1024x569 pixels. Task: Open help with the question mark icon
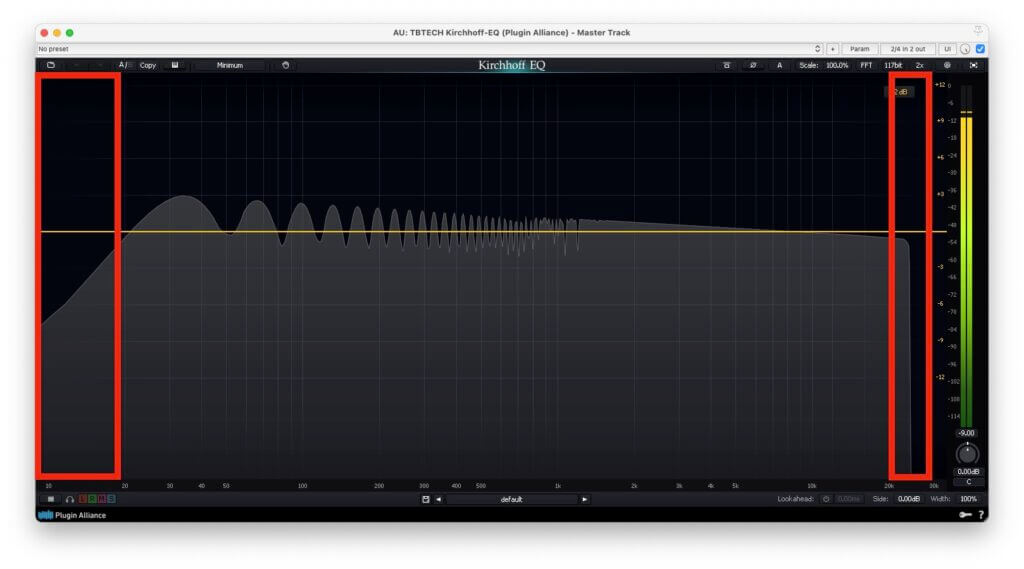pos(981,515)
